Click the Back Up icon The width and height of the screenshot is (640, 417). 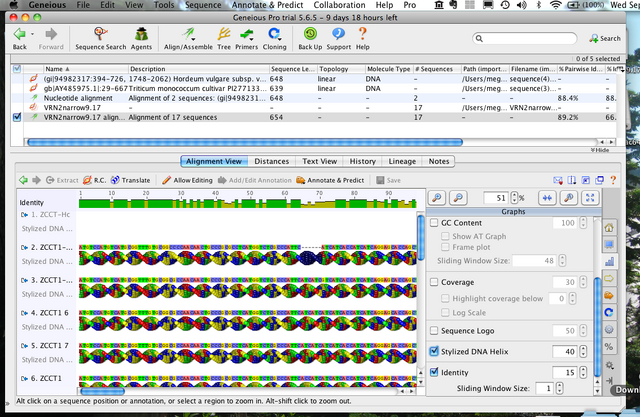[x=310, y=34]
